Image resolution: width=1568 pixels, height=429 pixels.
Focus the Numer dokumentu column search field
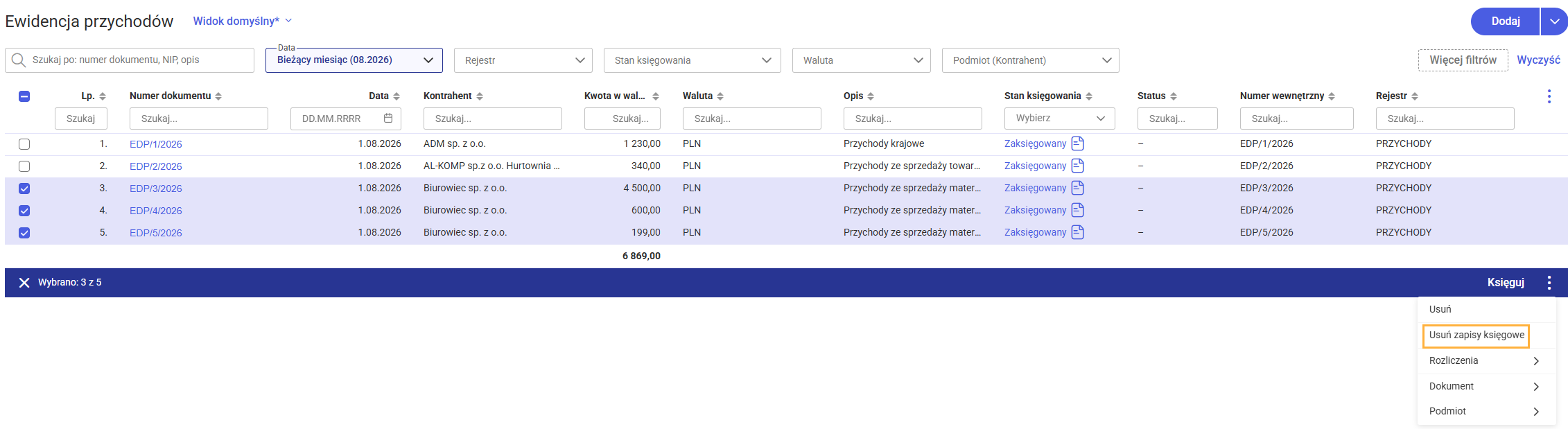[x=199, y=119]
